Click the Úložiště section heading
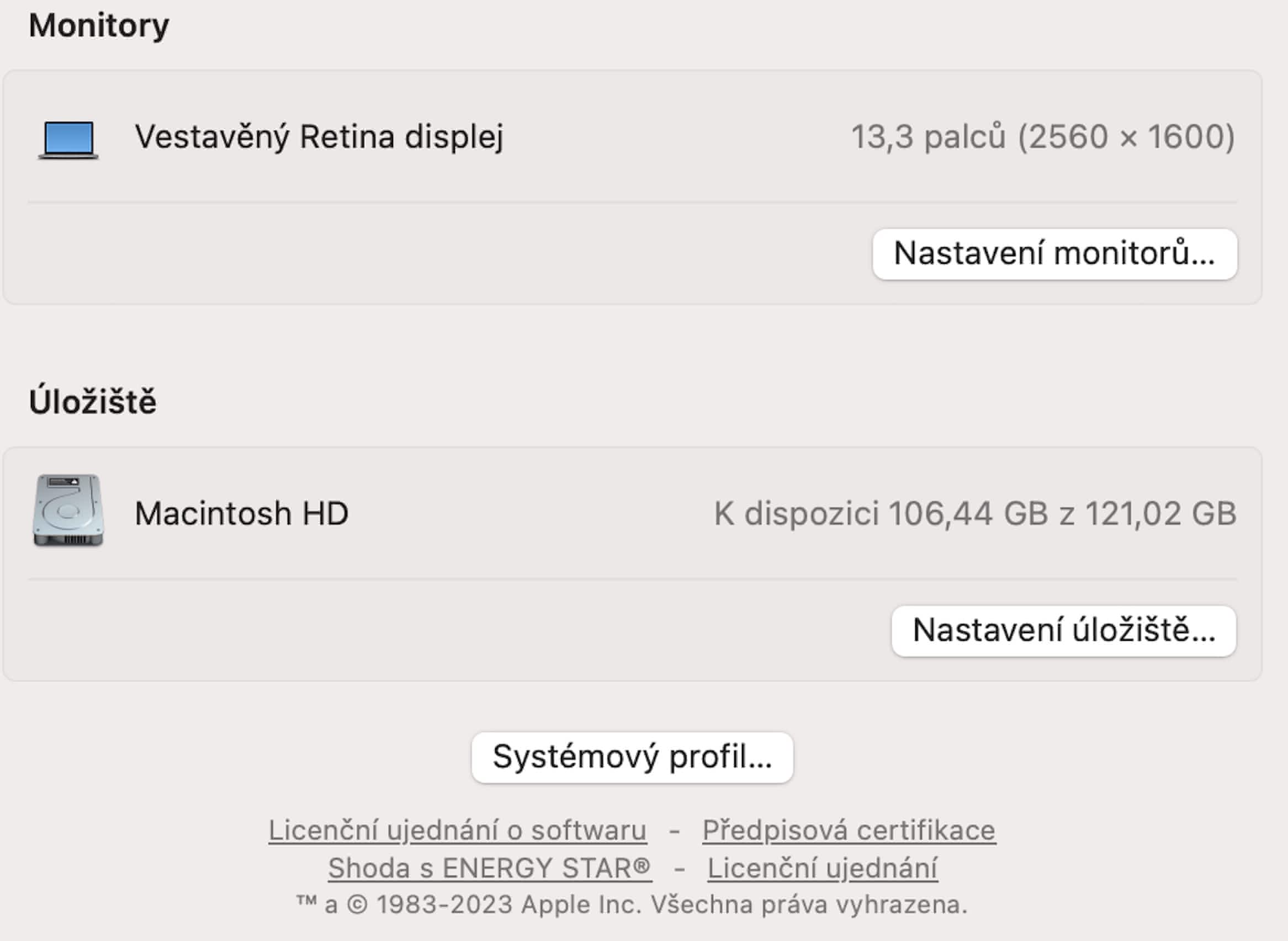 click(93, 402)
